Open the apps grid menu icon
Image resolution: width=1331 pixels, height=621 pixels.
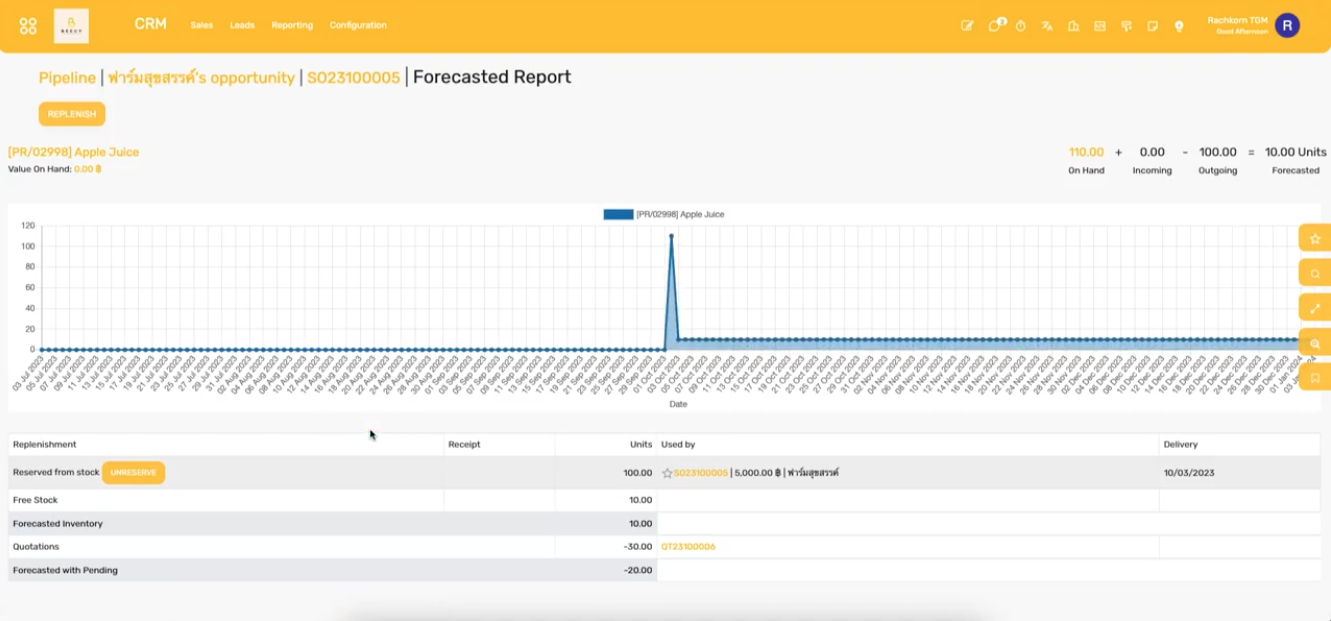(28, 26)
